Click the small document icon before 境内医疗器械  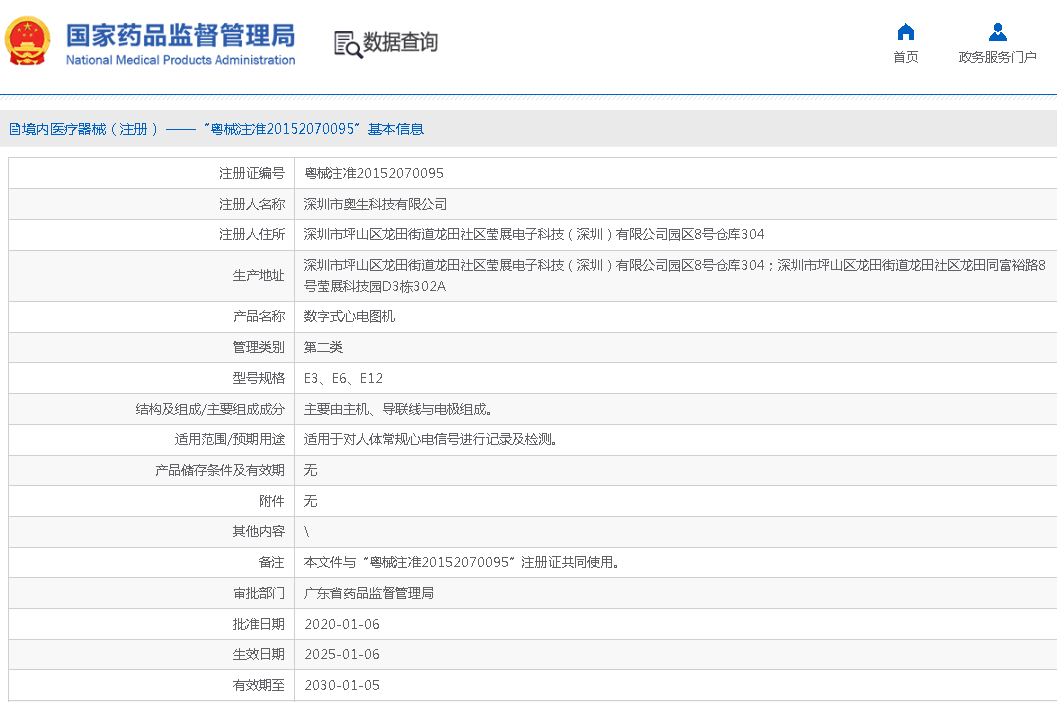(14, 129)
